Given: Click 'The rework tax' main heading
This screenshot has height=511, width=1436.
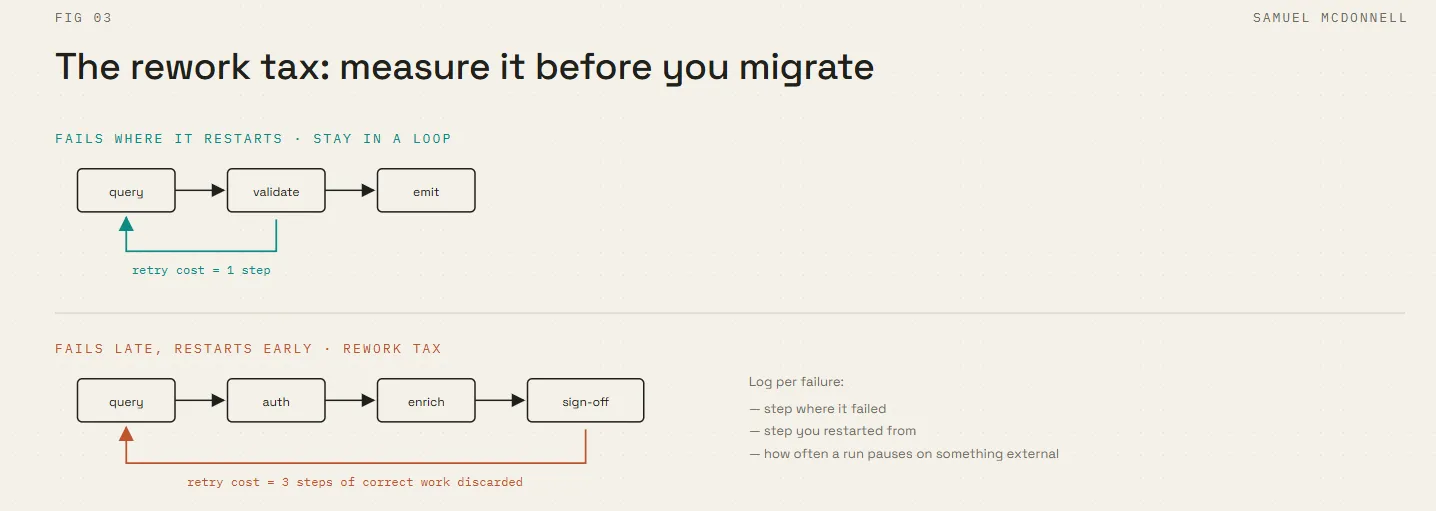Looking at the screenshot, I should click(464, 67).
